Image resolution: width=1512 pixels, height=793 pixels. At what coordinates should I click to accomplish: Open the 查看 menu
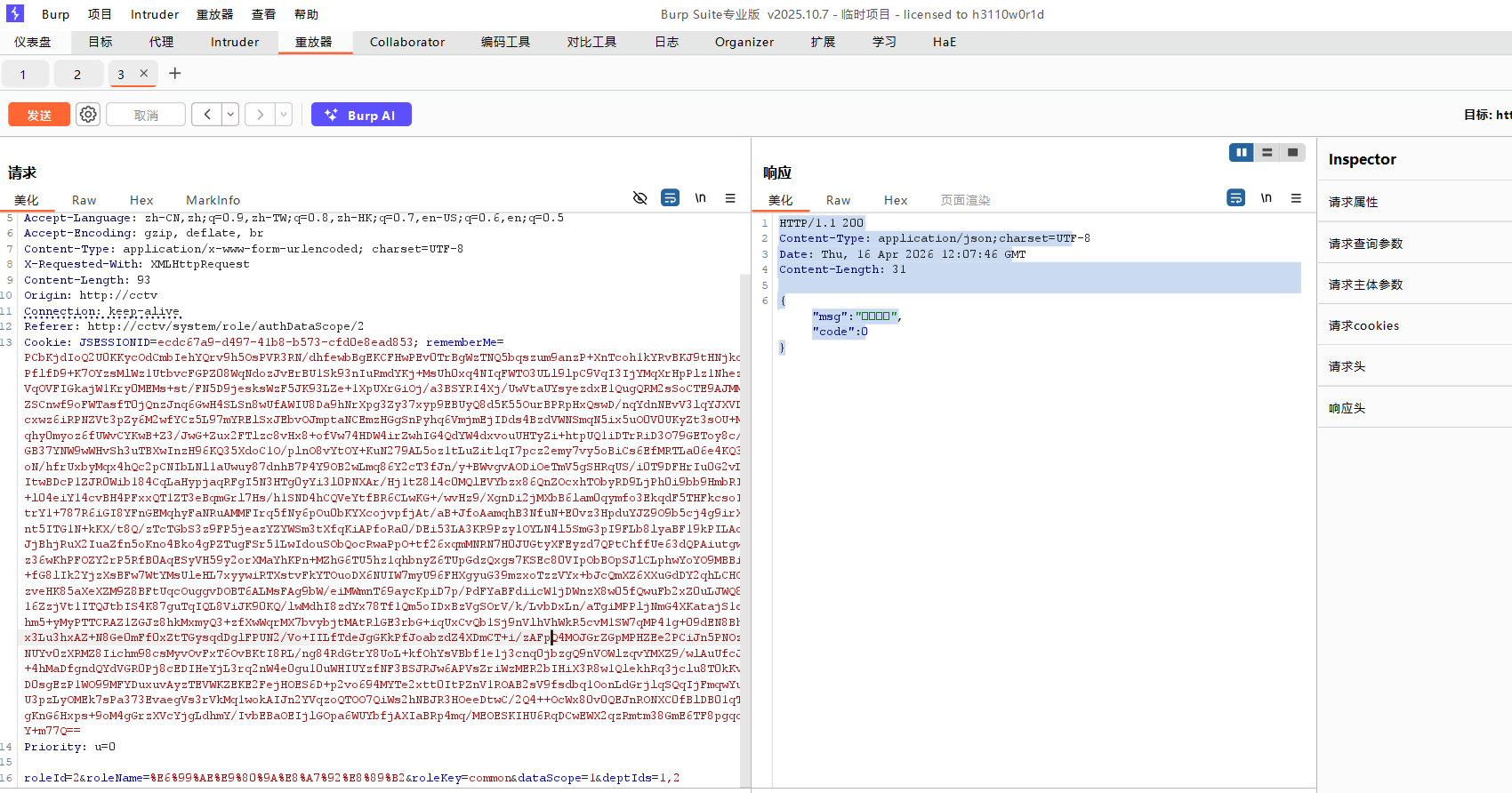[263, 14]
